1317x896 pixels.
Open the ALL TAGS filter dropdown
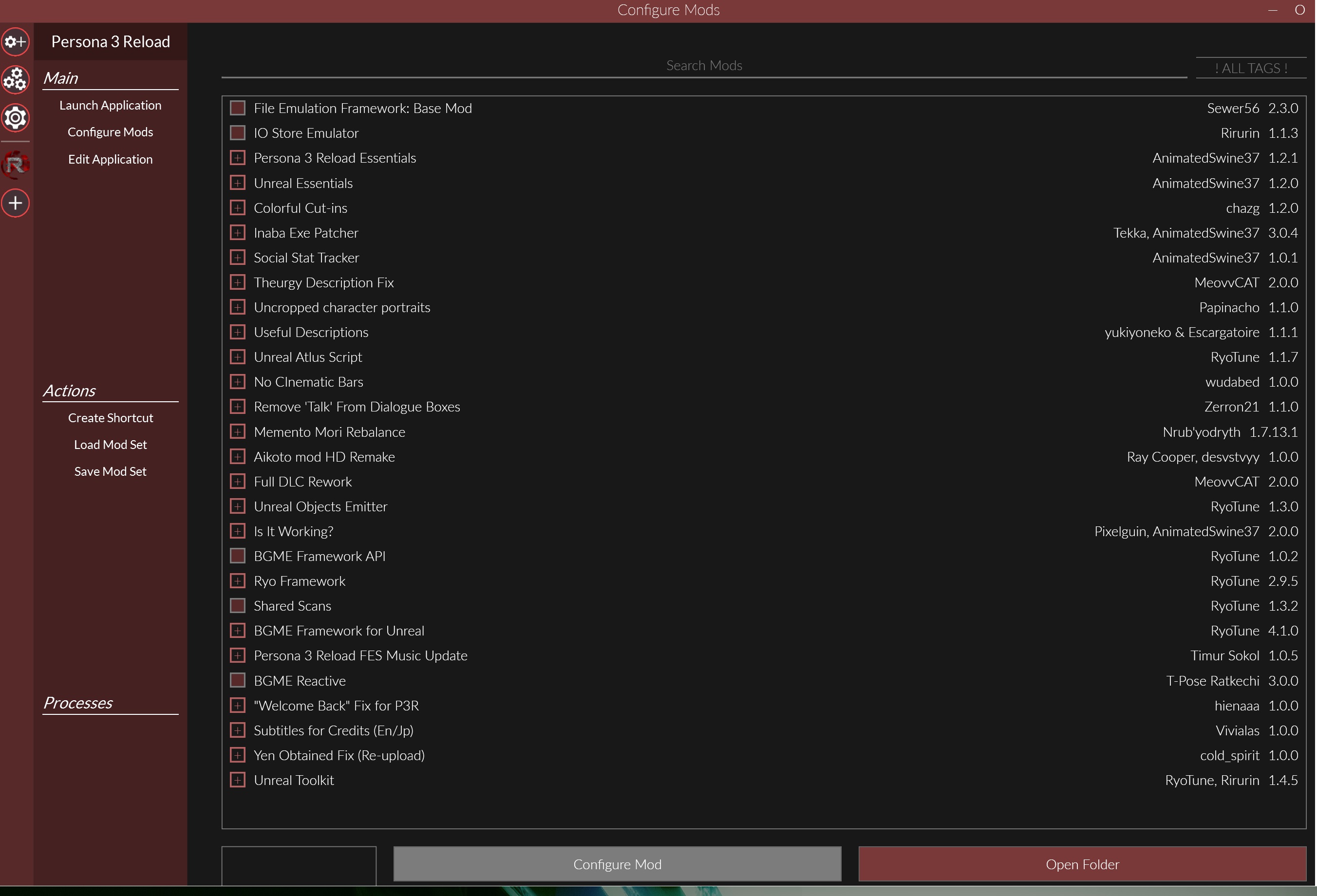click(1251, 68)
